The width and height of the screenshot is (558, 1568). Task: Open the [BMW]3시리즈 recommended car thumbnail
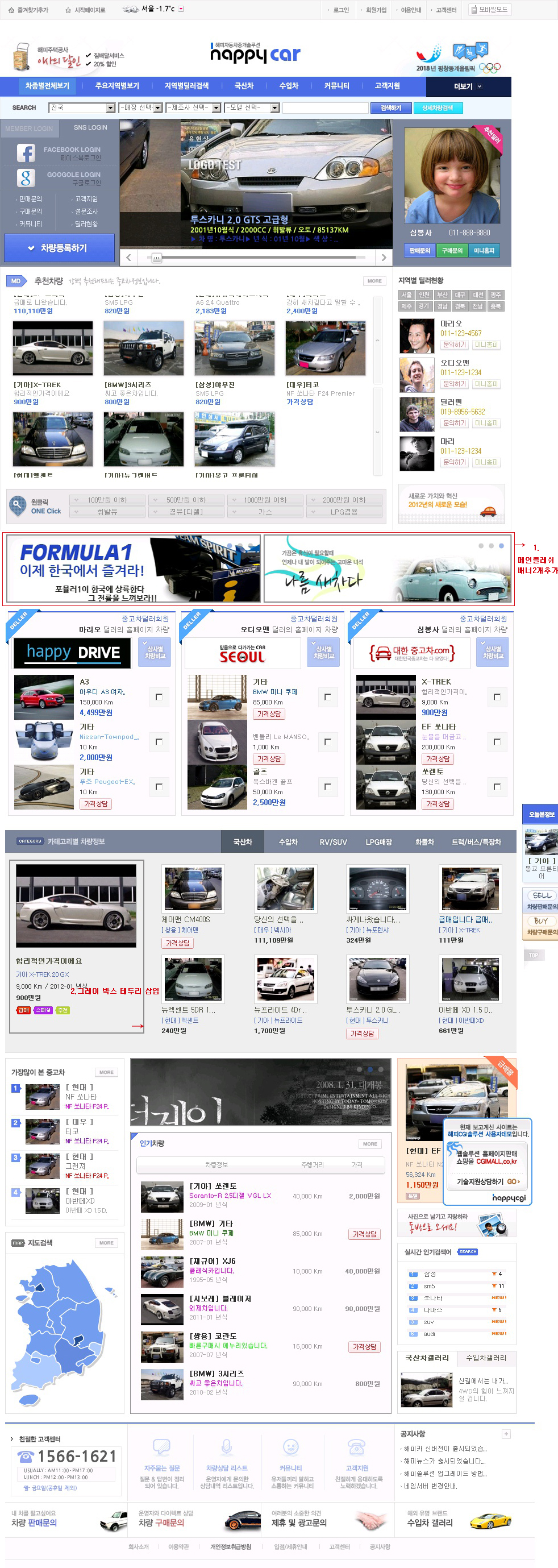144,349
